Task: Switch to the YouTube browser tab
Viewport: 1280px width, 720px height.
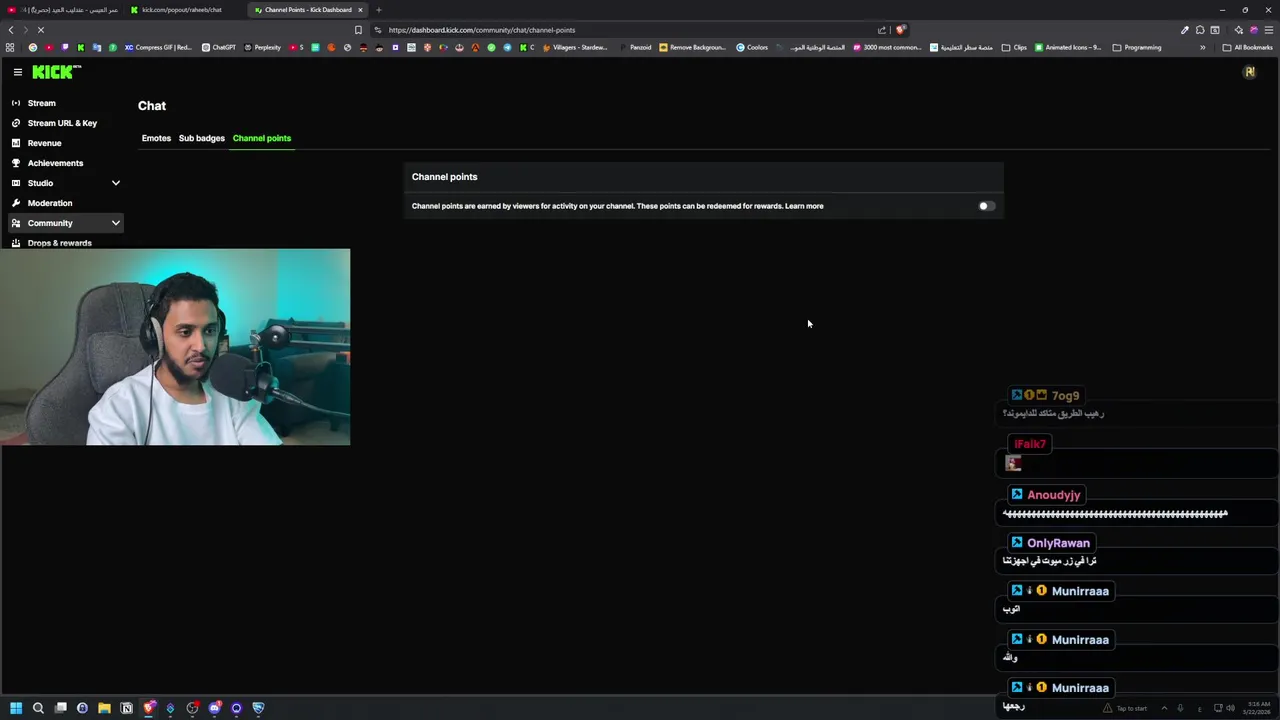Action: click(62, 10)
